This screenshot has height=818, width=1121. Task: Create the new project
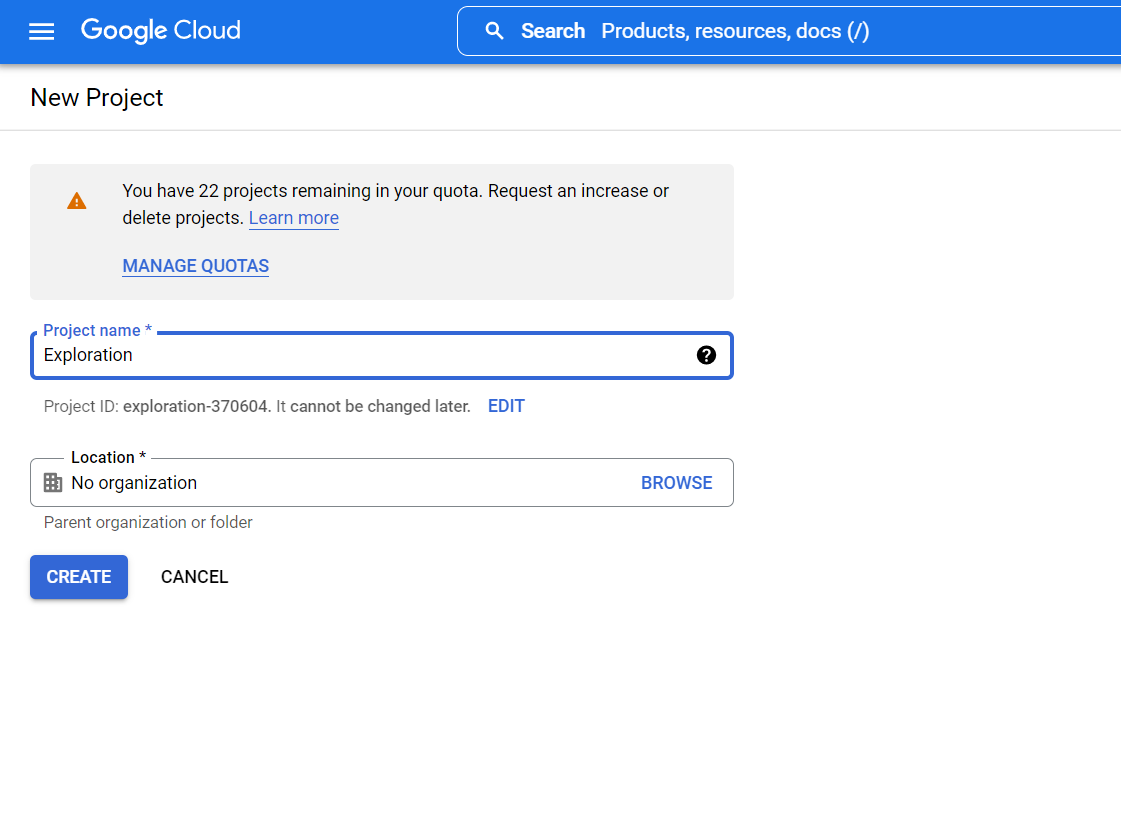click(x=78, y=576)
